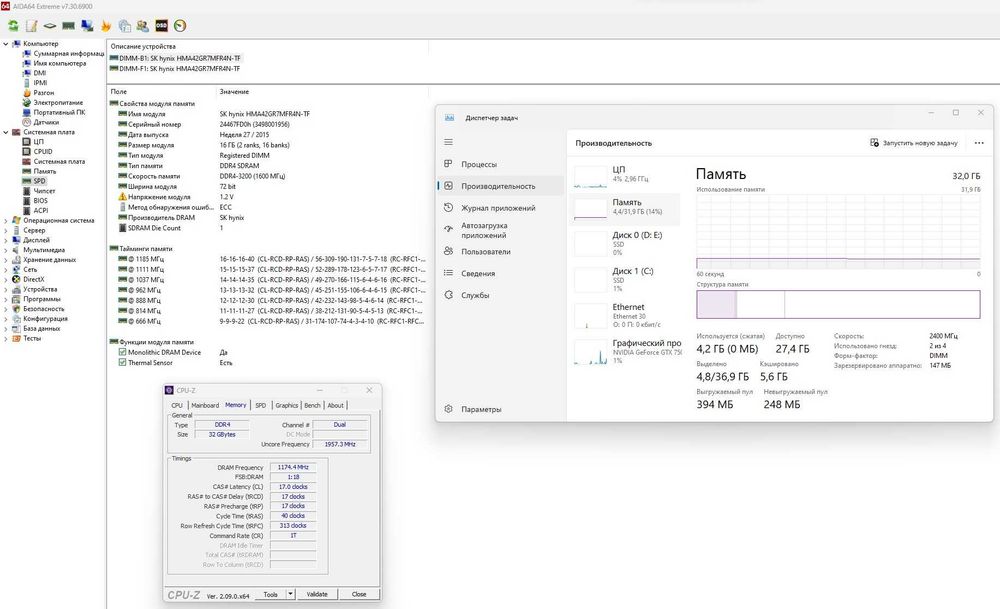Expand the Тесты tree node

point(6,339)
